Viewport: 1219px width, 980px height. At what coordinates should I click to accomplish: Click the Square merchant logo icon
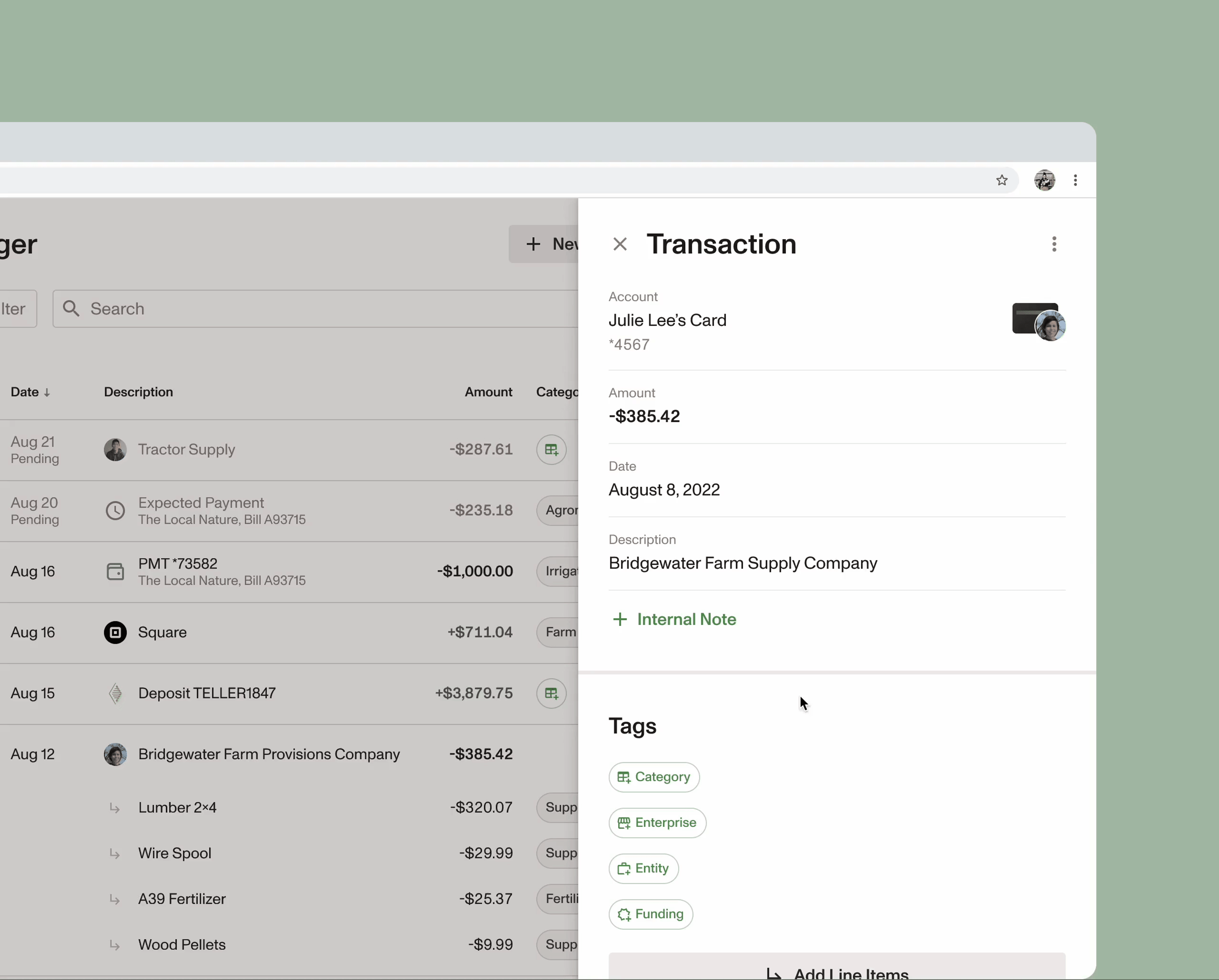(115, 632)
